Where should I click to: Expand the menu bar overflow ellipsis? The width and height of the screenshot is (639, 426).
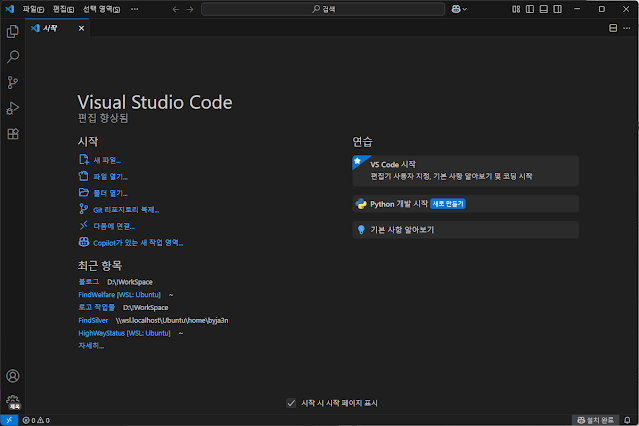[x=134, y=9]
